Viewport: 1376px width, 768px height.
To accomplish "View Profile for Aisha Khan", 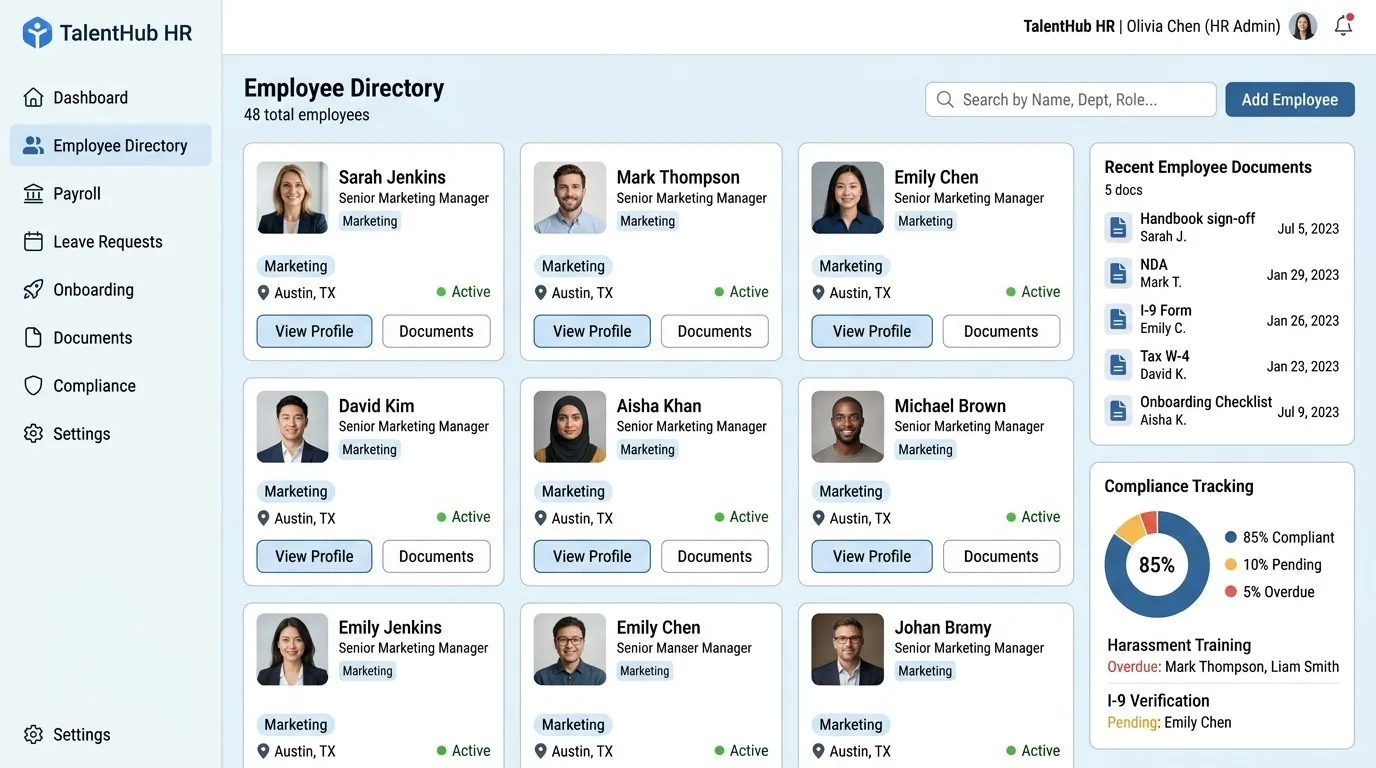I will click(592, 557).
